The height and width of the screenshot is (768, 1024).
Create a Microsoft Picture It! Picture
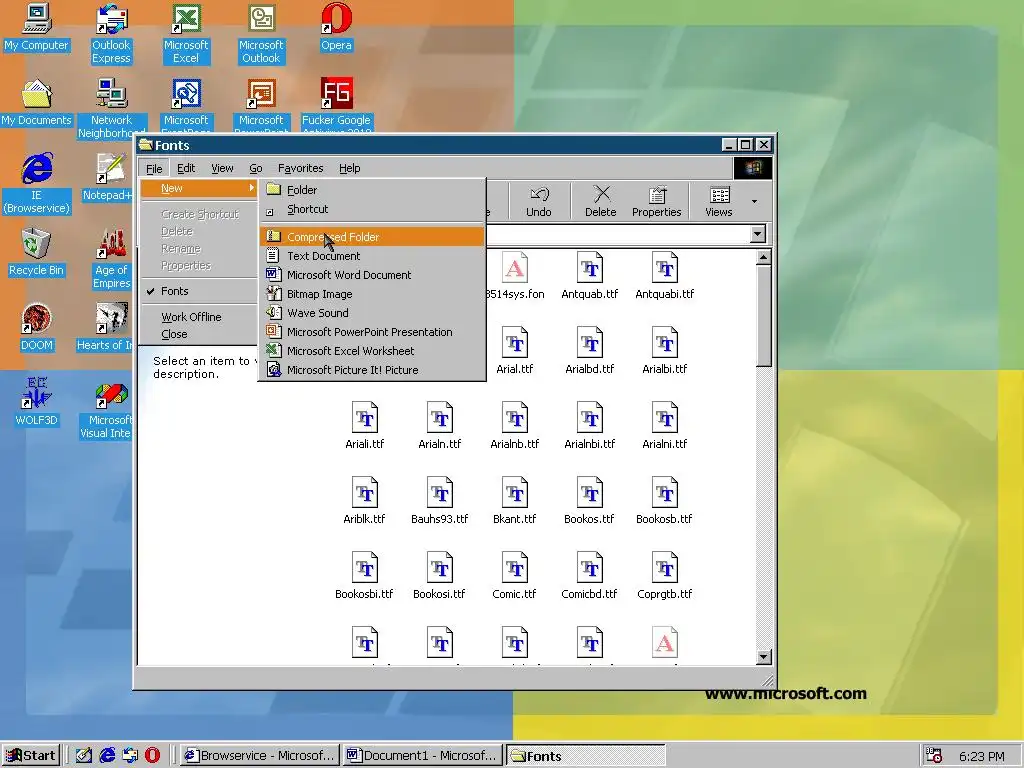[372, 370]
